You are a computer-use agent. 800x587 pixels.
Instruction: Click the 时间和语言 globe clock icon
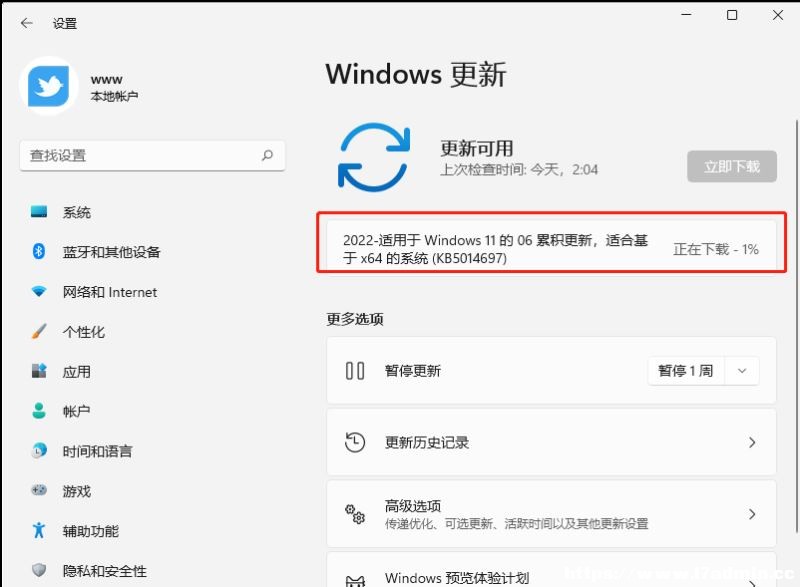click(x=39, y=450)
